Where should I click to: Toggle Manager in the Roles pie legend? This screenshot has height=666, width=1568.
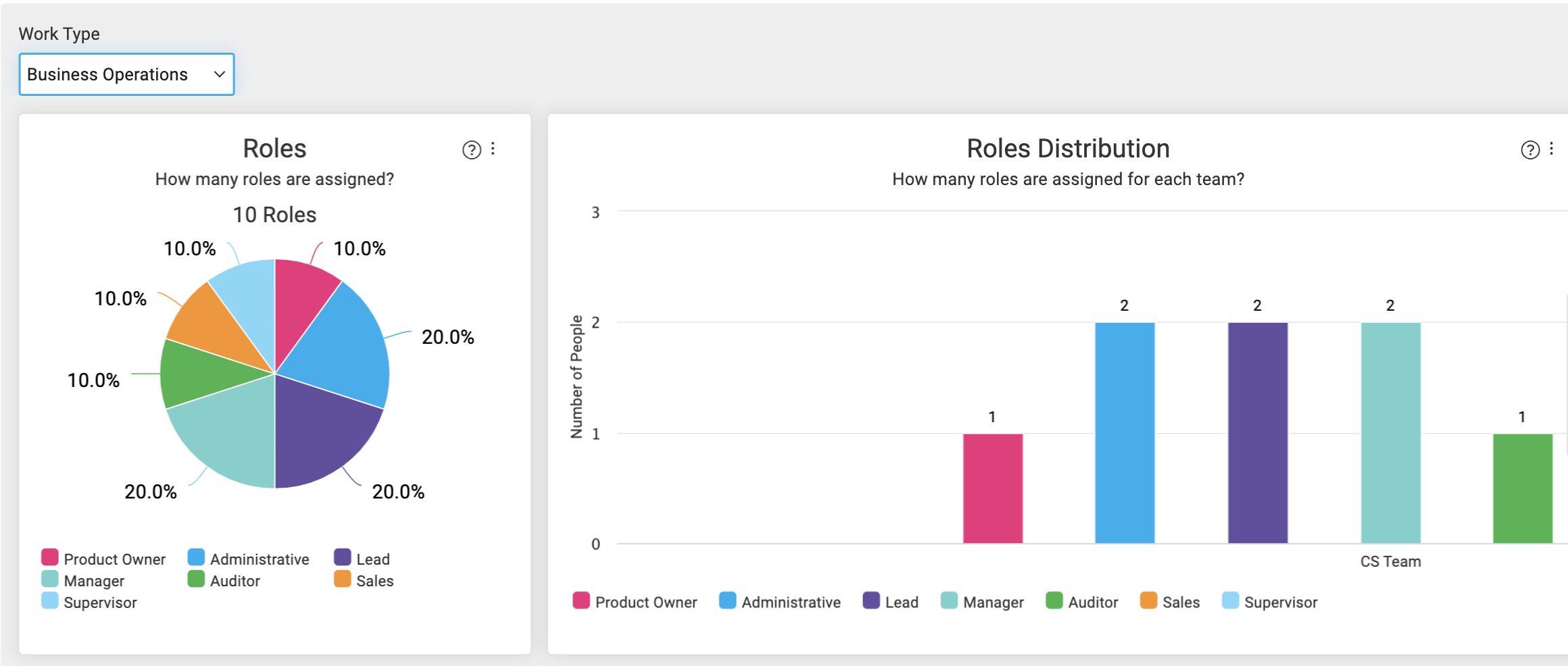(83, 580)
